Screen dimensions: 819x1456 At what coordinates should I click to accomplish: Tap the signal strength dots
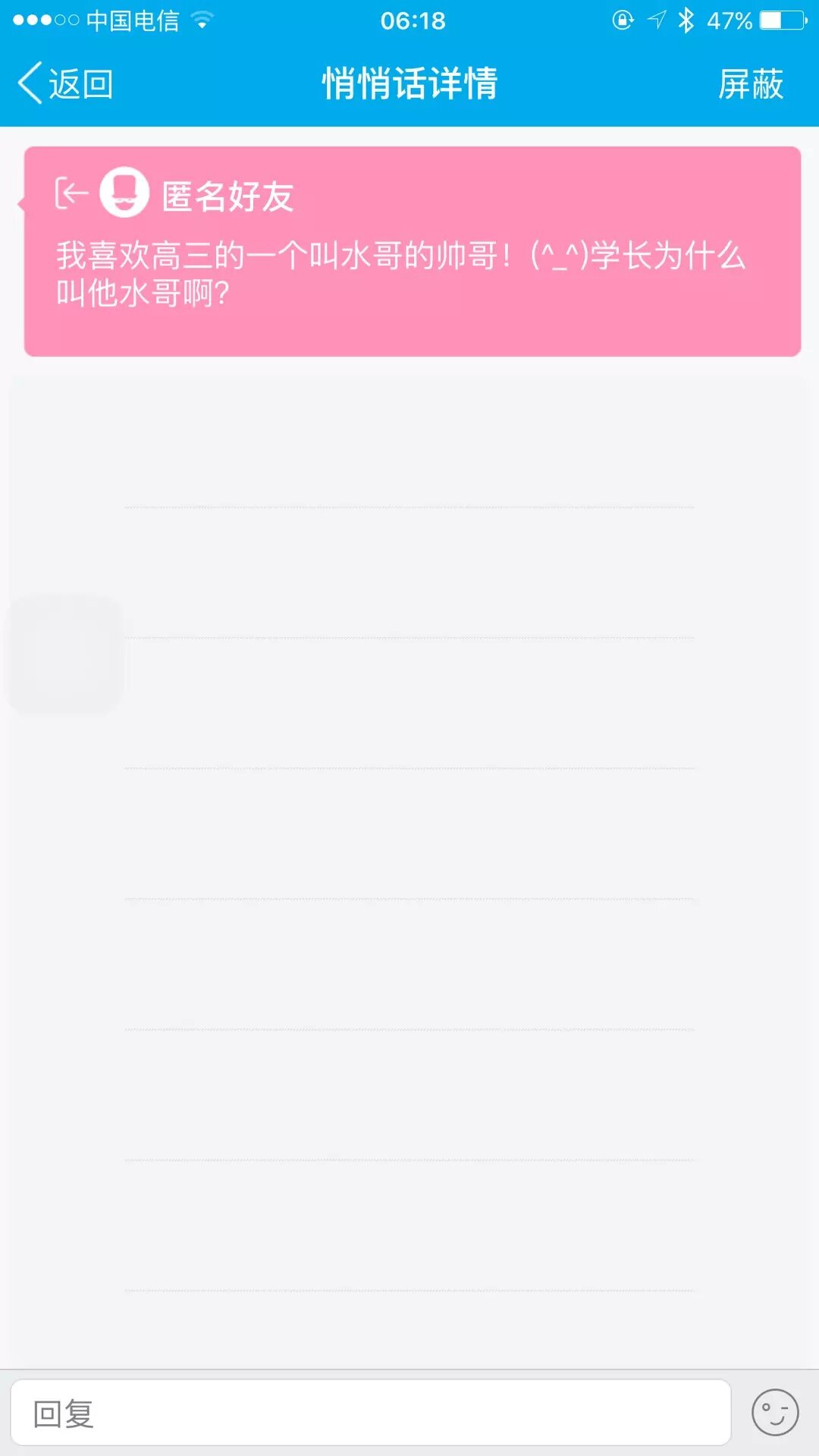pos(45,20)
